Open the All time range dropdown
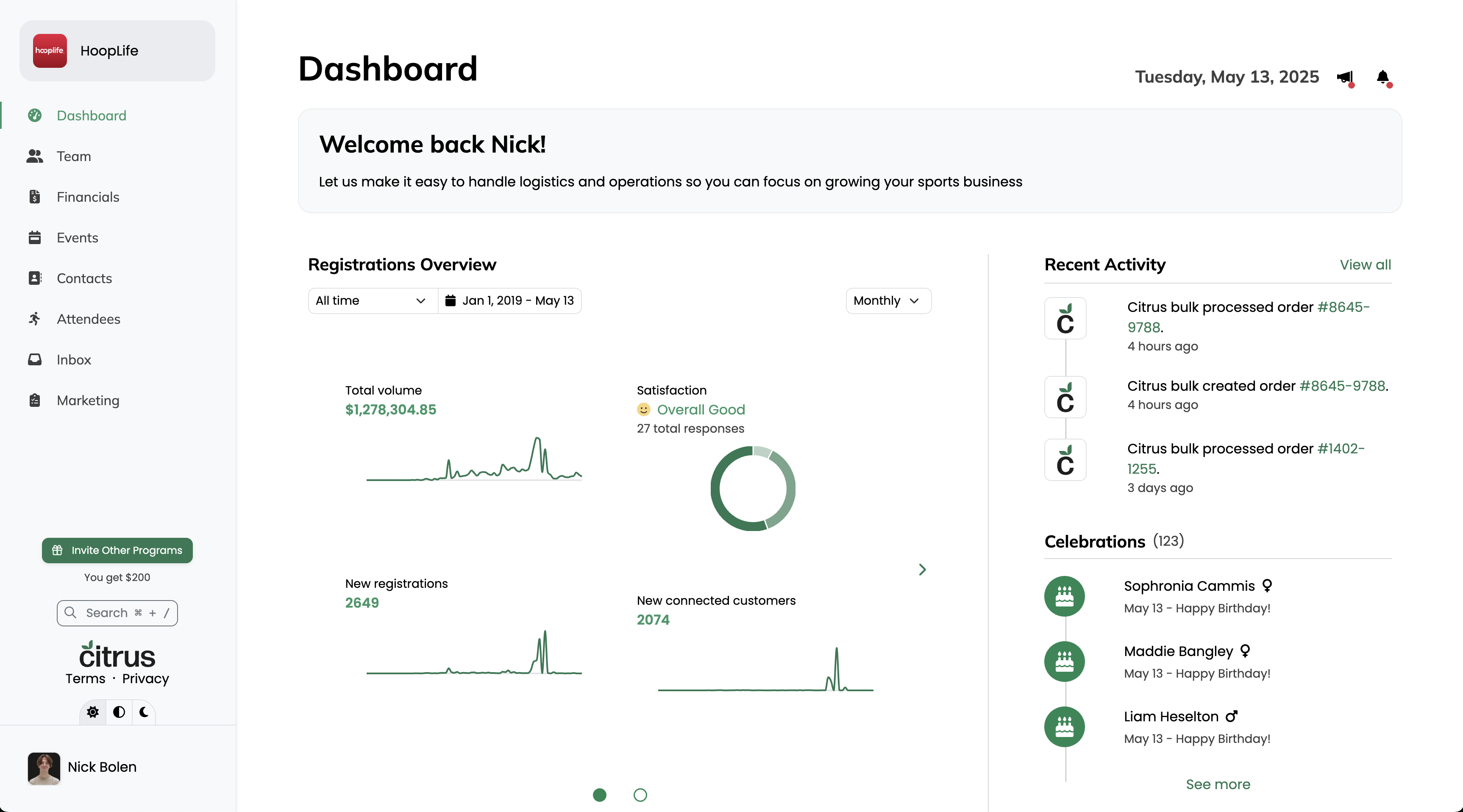 [x=373, y=300]
